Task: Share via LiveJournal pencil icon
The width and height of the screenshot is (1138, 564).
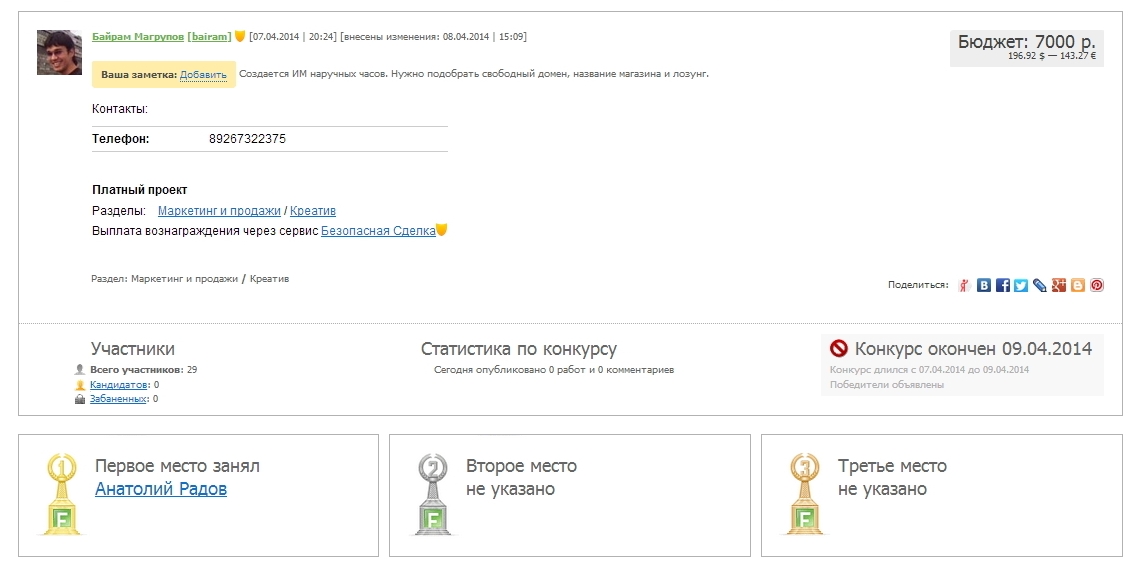Action: click(x=1040, y=285)
